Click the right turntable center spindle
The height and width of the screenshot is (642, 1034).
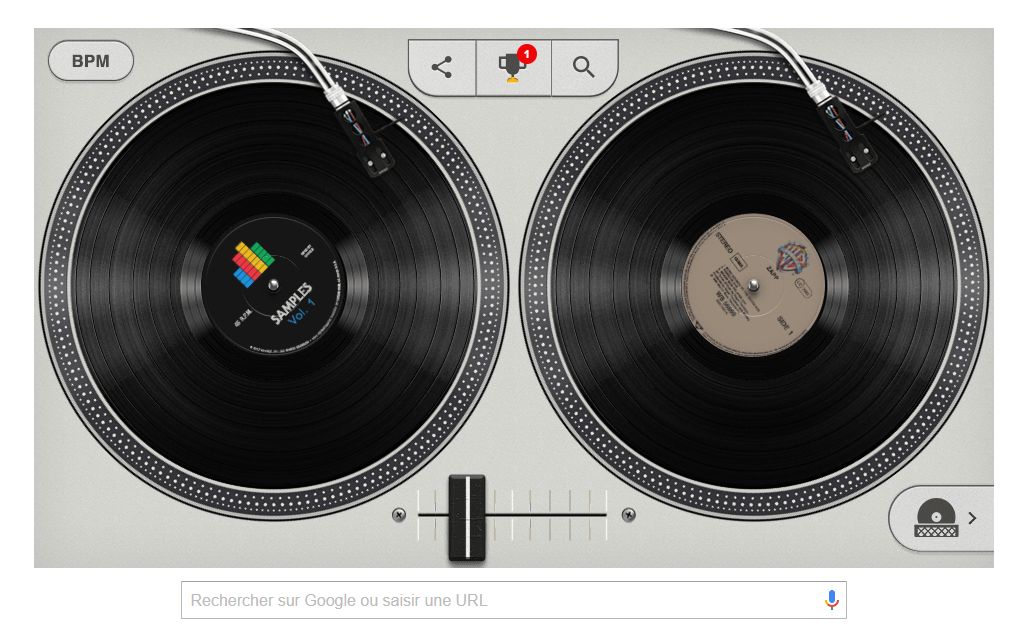tap(754, 285)
